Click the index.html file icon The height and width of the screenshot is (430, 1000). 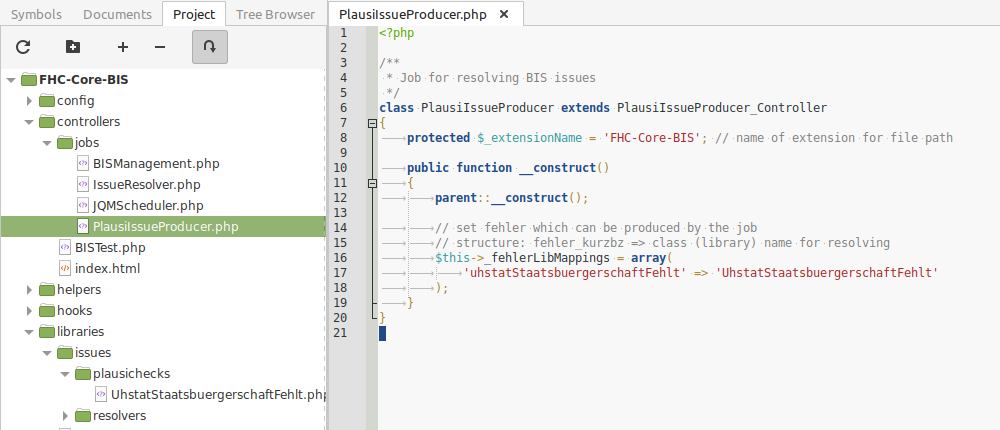point(65,268)
